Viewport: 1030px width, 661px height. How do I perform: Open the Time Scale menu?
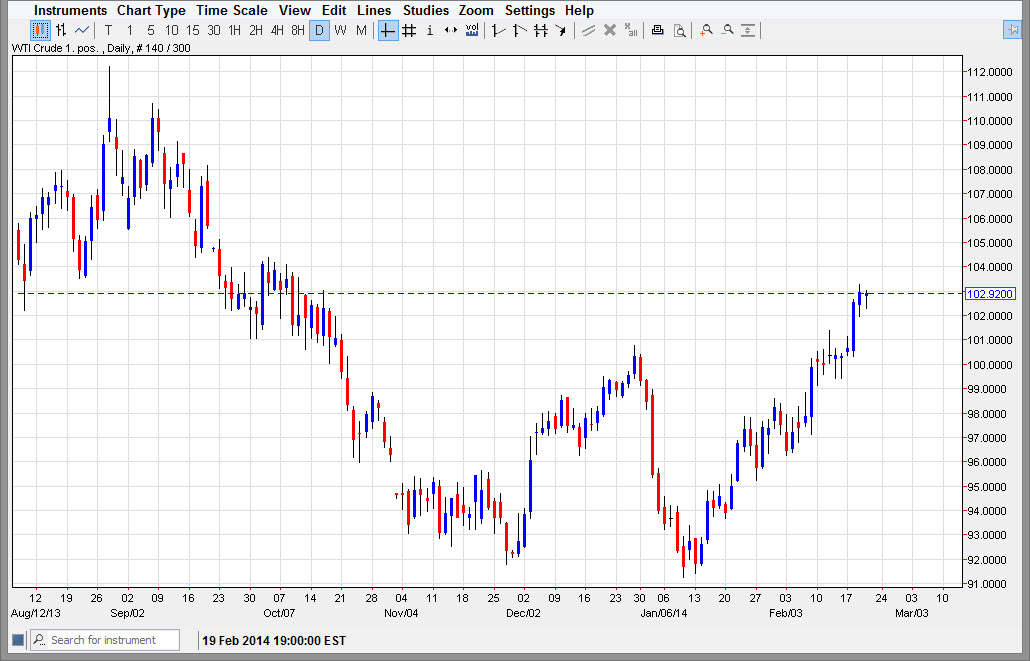tap(231, 10)
